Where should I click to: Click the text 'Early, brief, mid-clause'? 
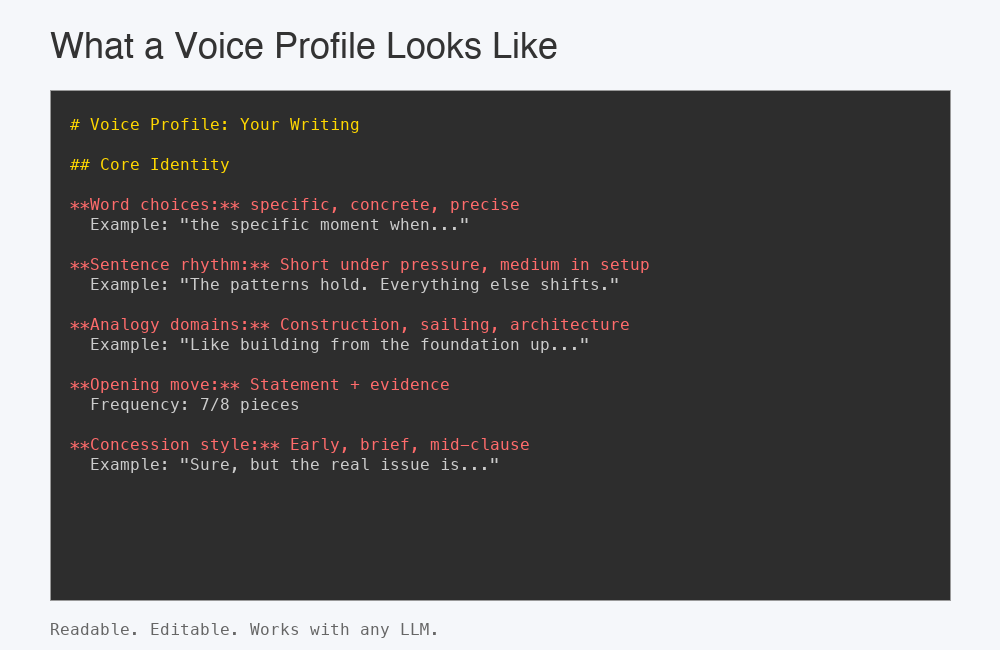pos(409,445)
